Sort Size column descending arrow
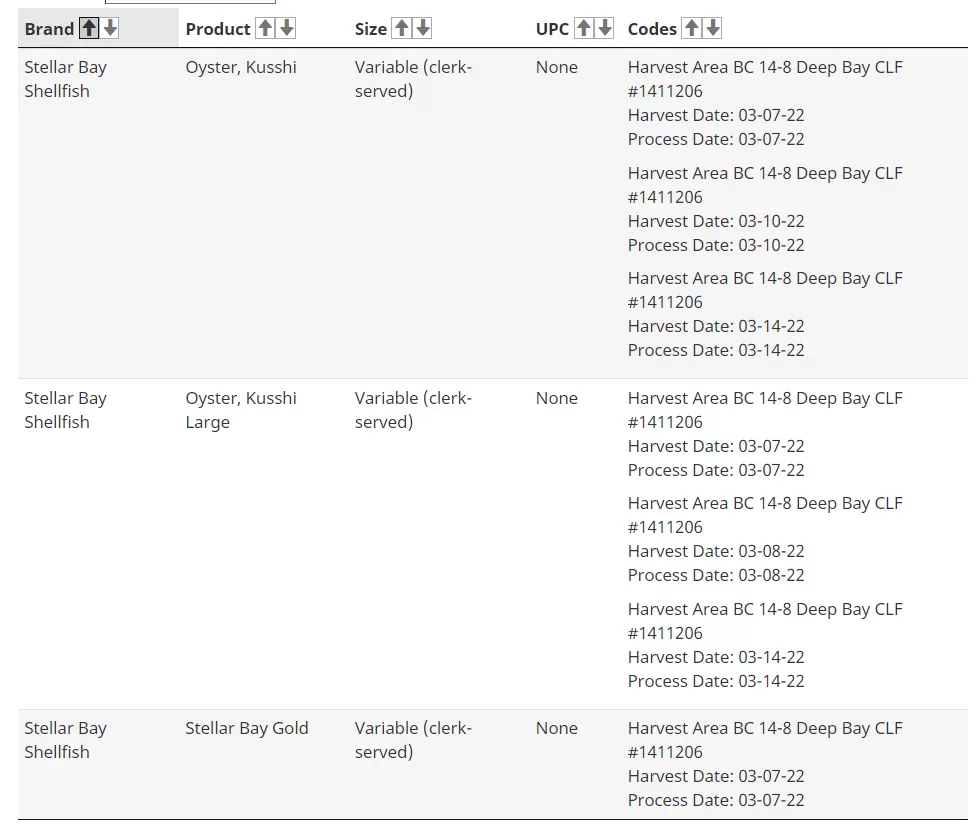977x831 pixels. pos(423,28)
